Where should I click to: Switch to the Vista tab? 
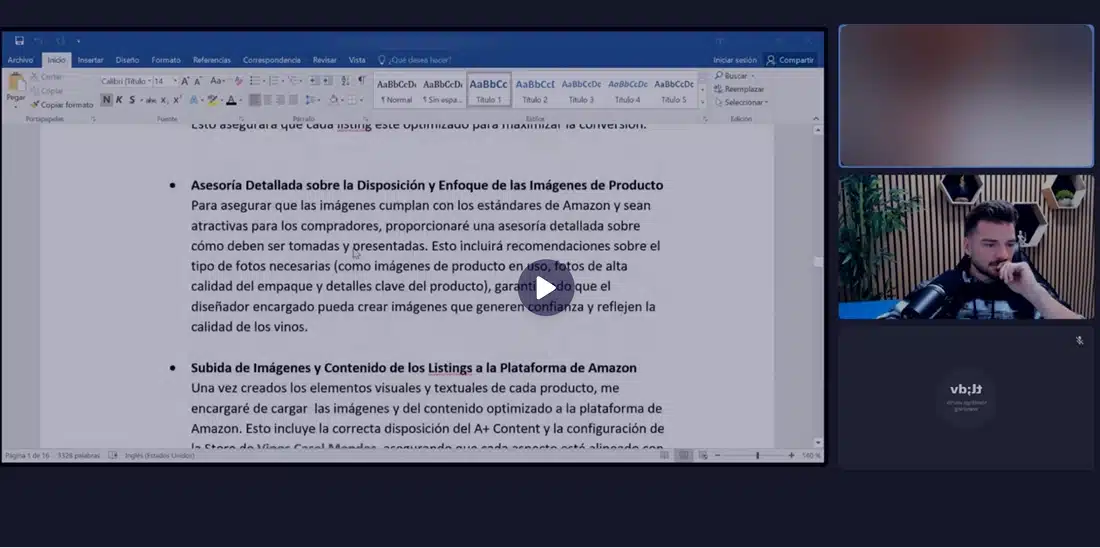point(357,60)
